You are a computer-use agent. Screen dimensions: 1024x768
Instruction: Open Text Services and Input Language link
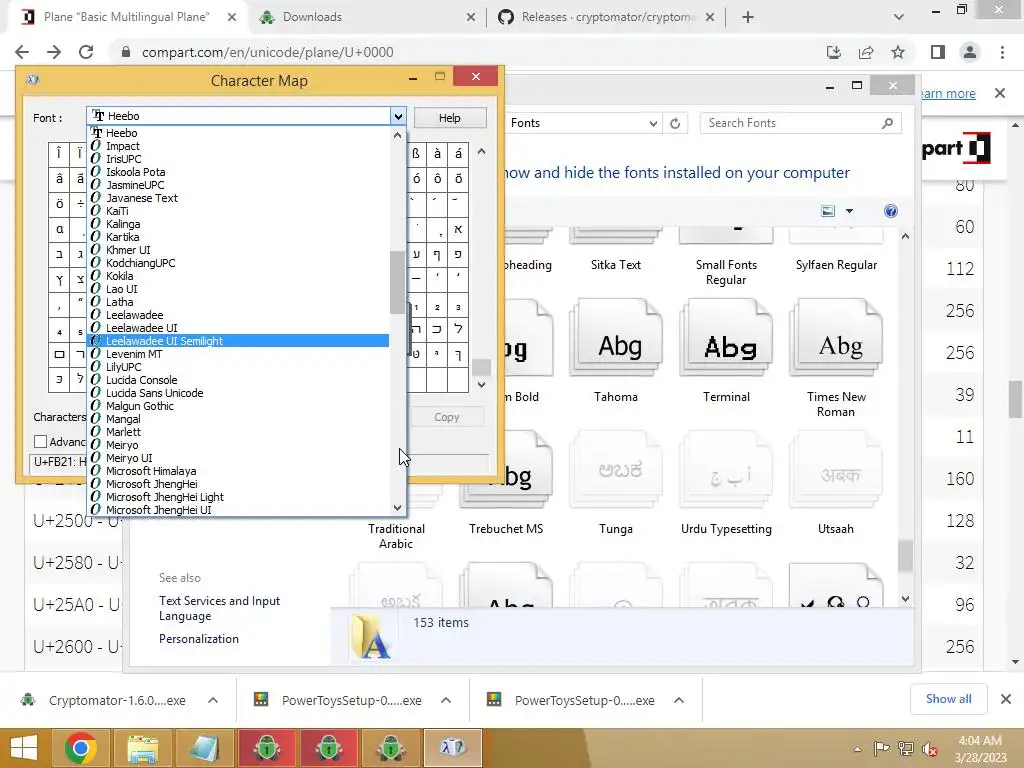point(219,608)
